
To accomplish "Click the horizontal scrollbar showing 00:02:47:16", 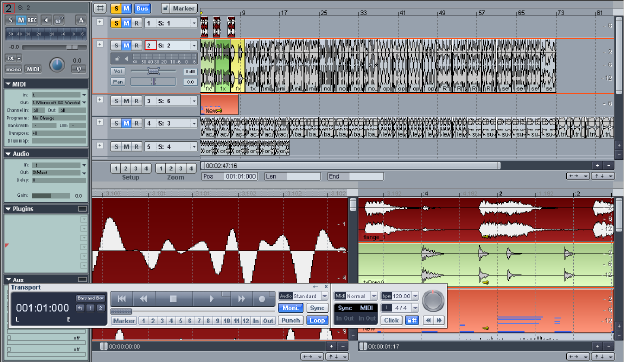I will point(351,165).
